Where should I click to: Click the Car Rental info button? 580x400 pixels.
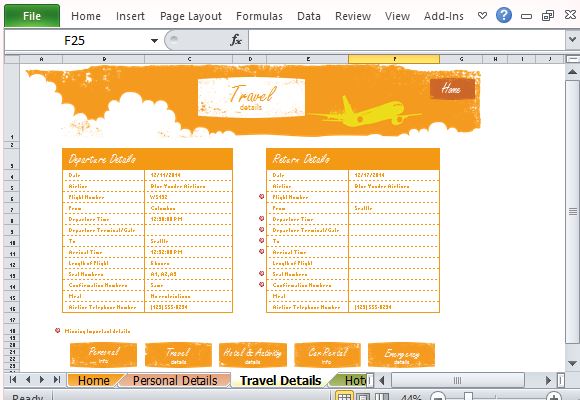(327, 355)
